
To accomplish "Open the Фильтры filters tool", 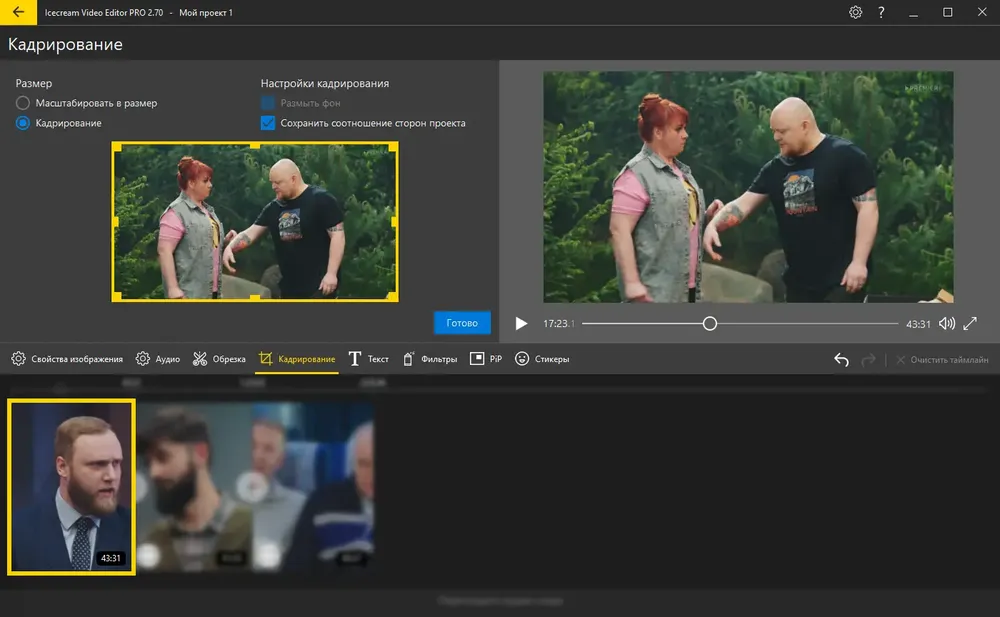I will pos(430,359).
